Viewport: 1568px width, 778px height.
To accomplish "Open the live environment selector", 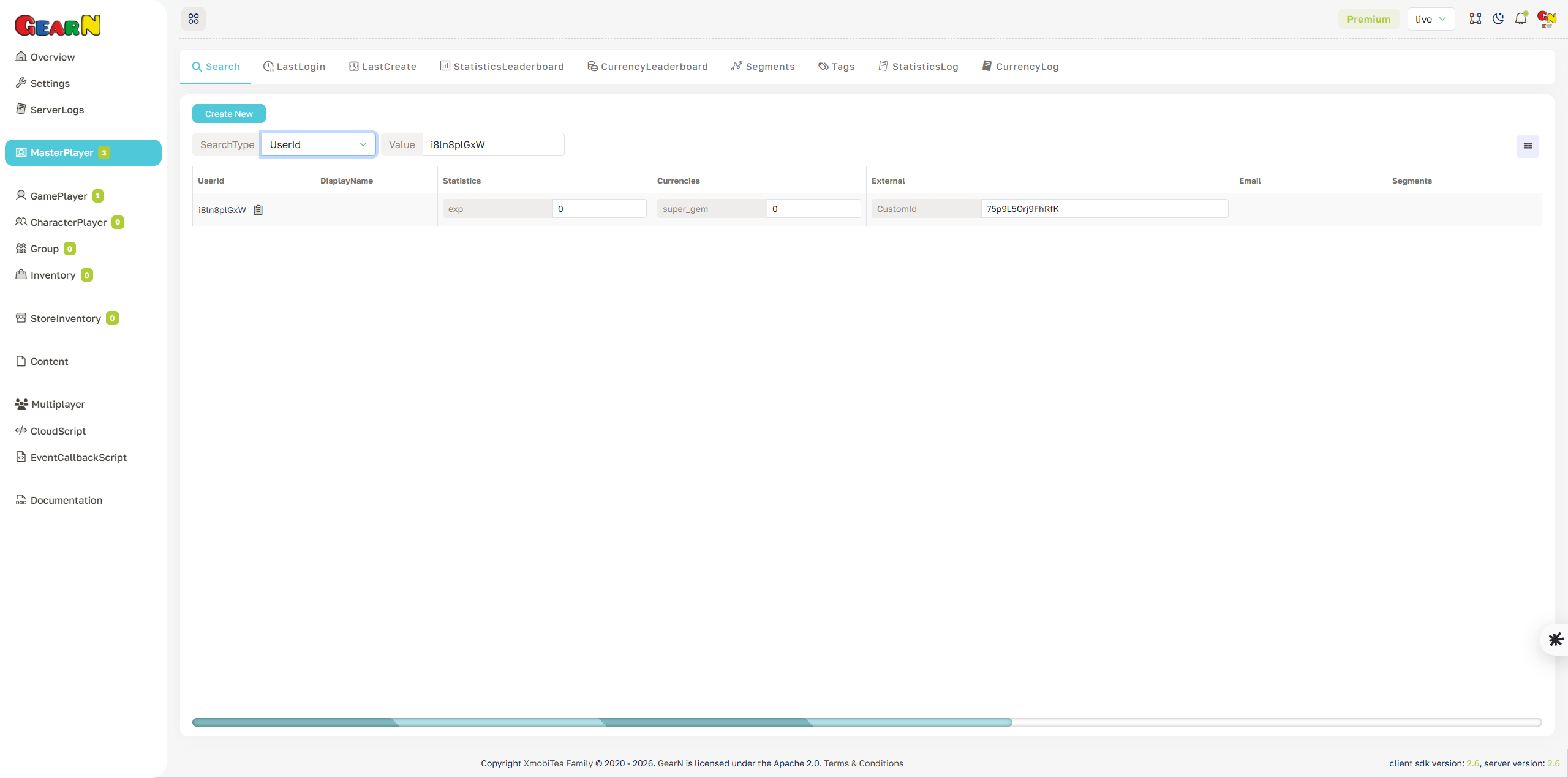I will (x=1431, y=18).
